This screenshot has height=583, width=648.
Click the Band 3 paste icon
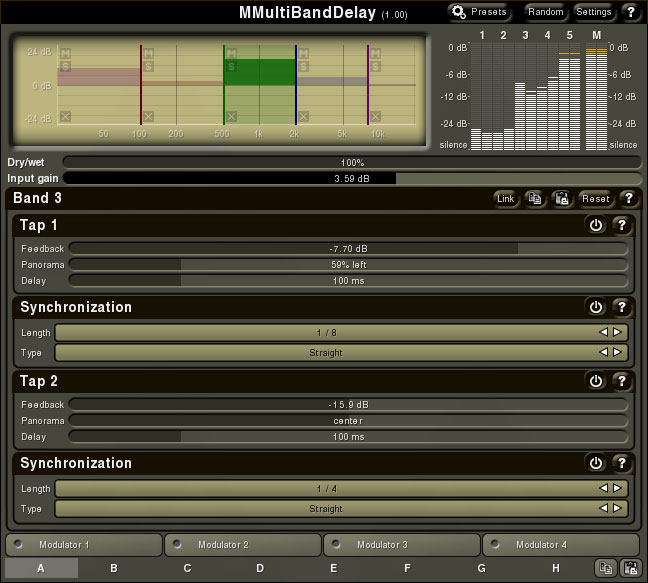click(562, 199)
